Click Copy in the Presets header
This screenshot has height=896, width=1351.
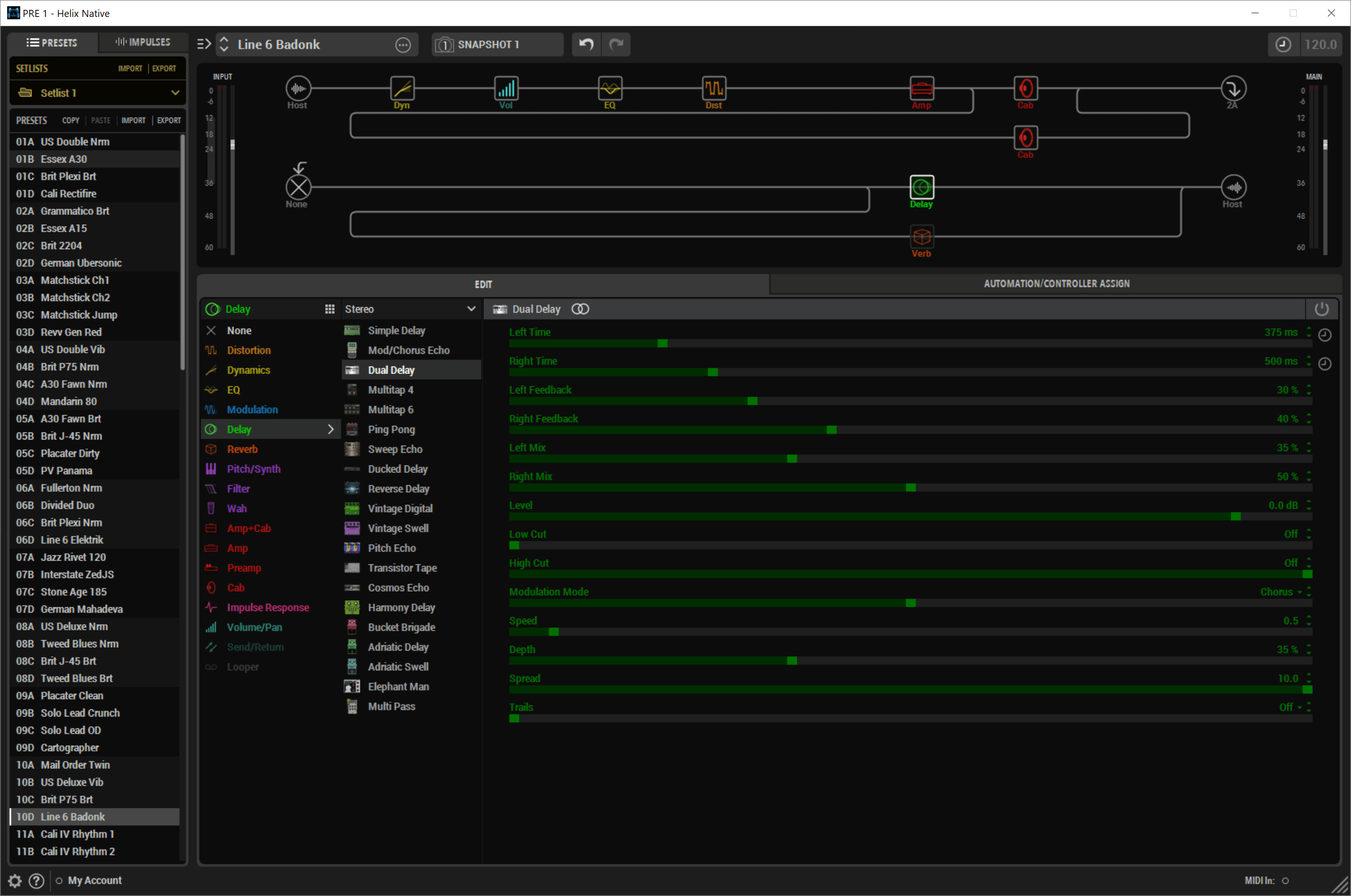tap(71, 121)
